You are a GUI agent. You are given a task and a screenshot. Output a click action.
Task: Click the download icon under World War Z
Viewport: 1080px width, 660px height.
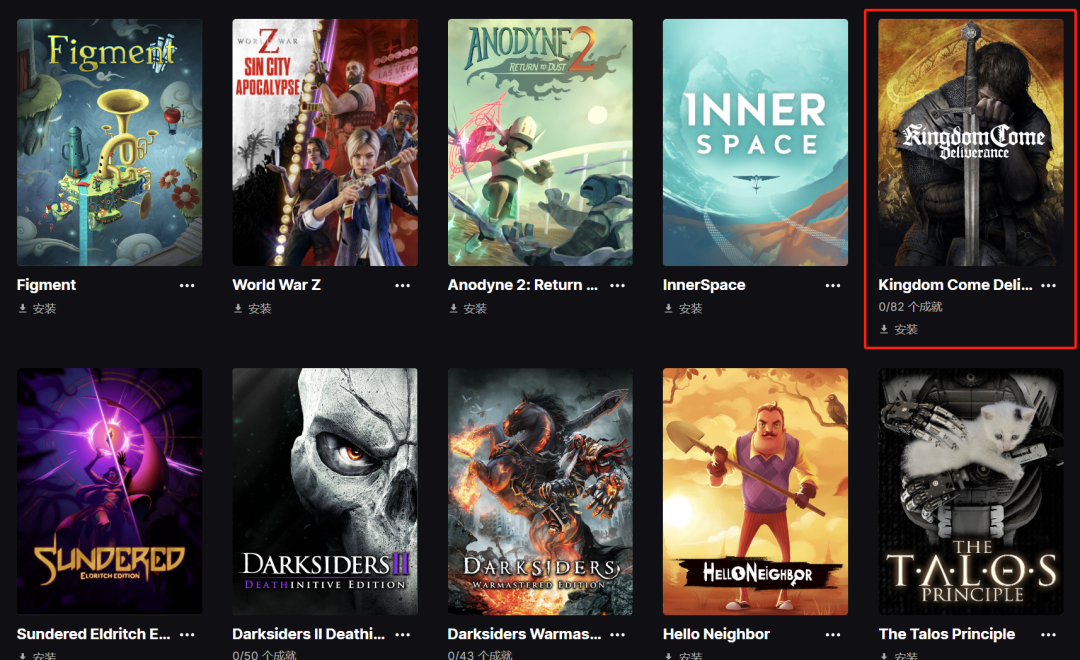238,309
